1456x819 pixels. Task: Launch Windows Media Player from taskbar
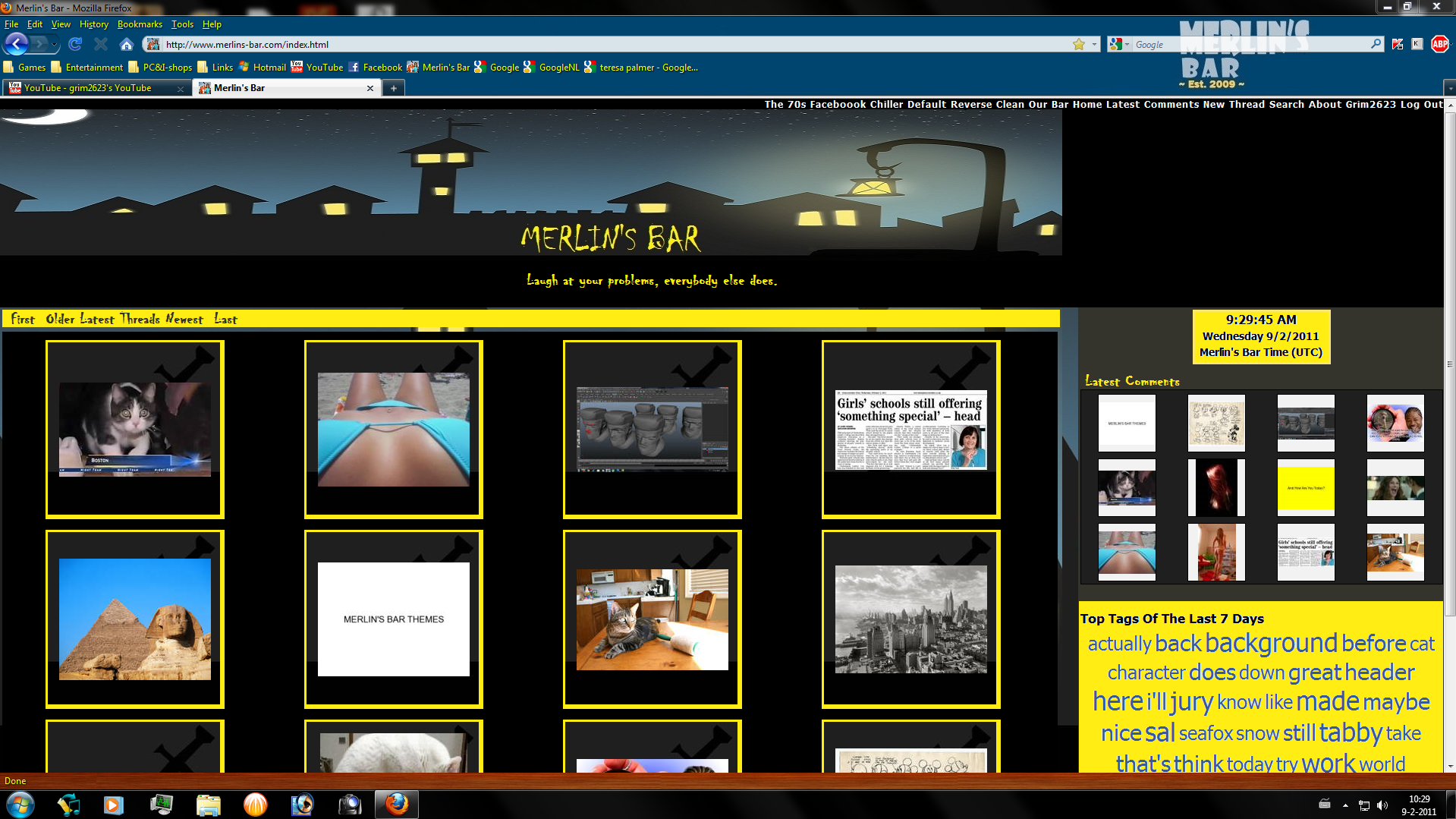(x=114, y=805)
